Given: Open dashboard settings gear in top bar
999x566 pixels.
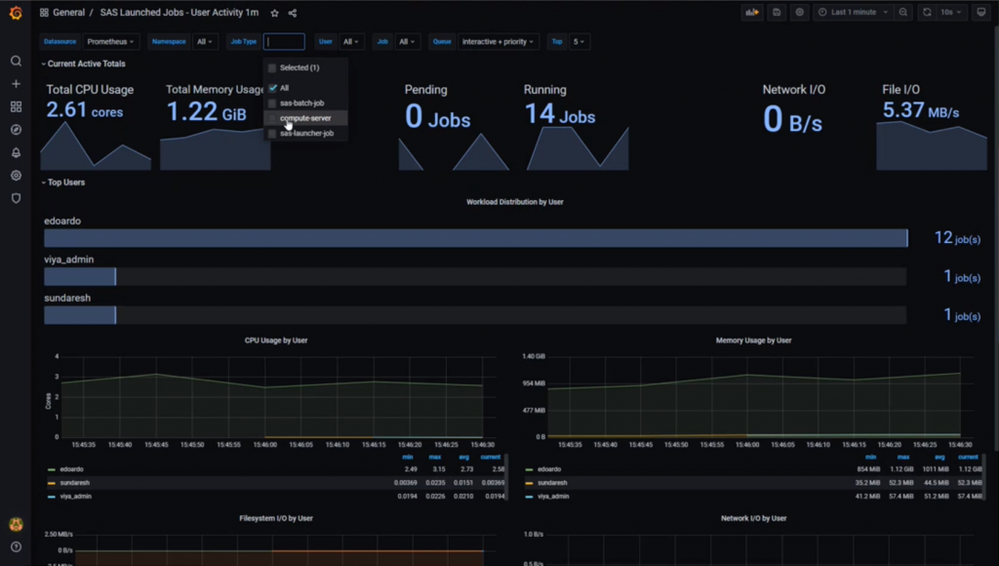Looking at the screenshot, I should coord(800,12).
